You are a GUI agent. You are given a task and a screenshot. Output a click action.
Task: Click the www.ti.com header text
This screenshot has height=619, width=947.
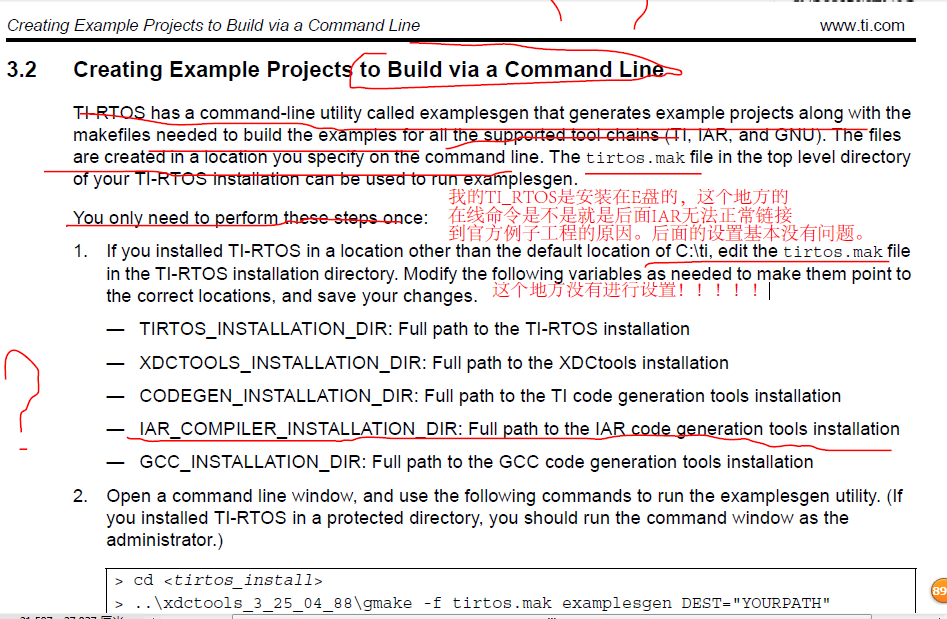862,25
